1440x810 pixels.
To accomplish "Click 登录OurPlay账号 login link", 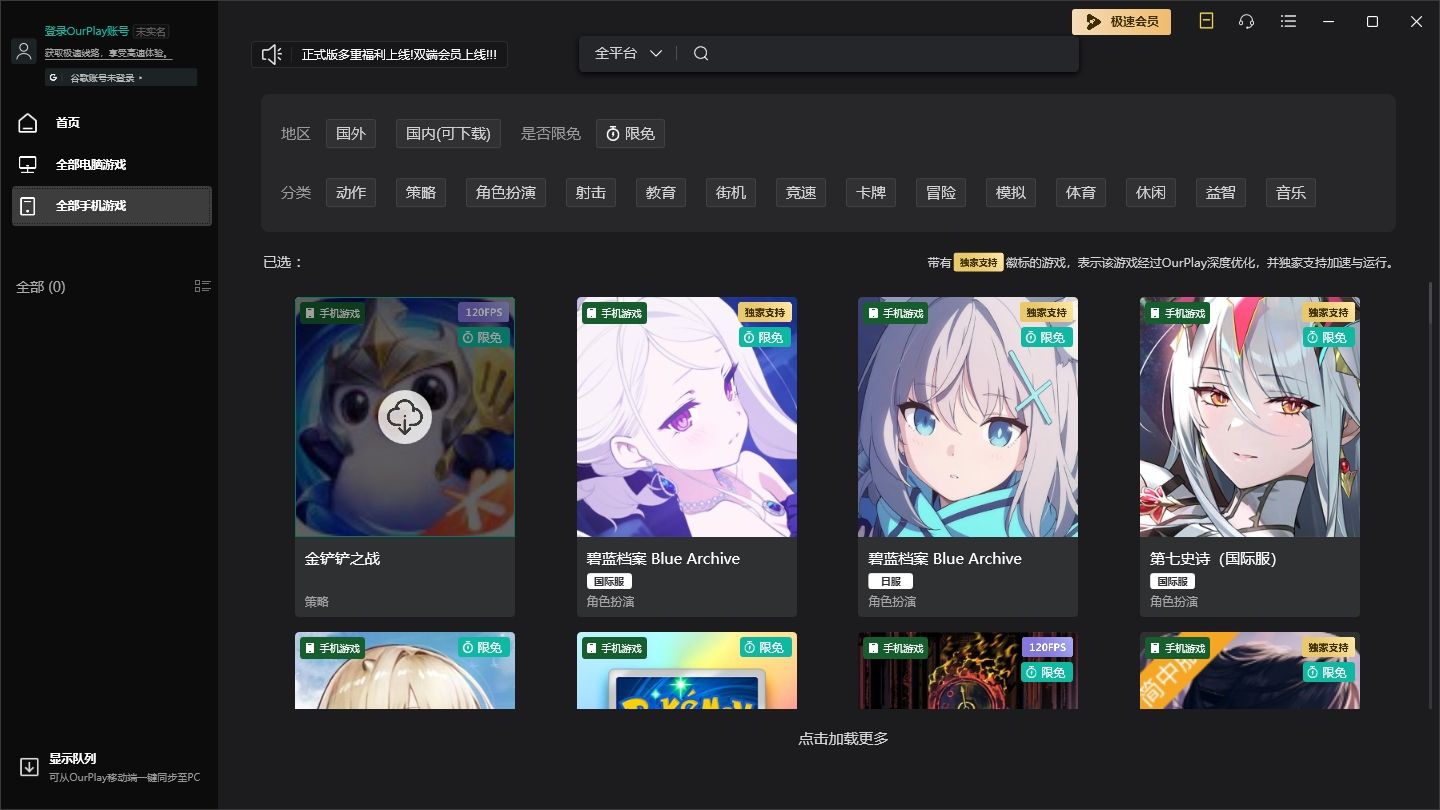I will [86, 31].
